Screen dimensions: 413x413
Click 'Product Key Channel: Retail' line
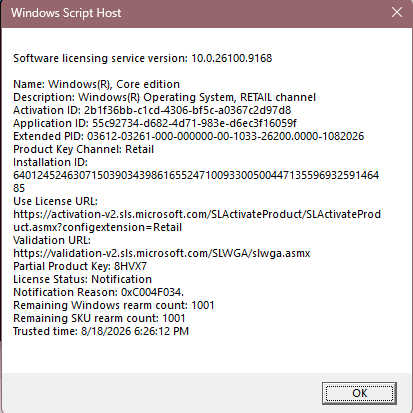pos(83,149)
